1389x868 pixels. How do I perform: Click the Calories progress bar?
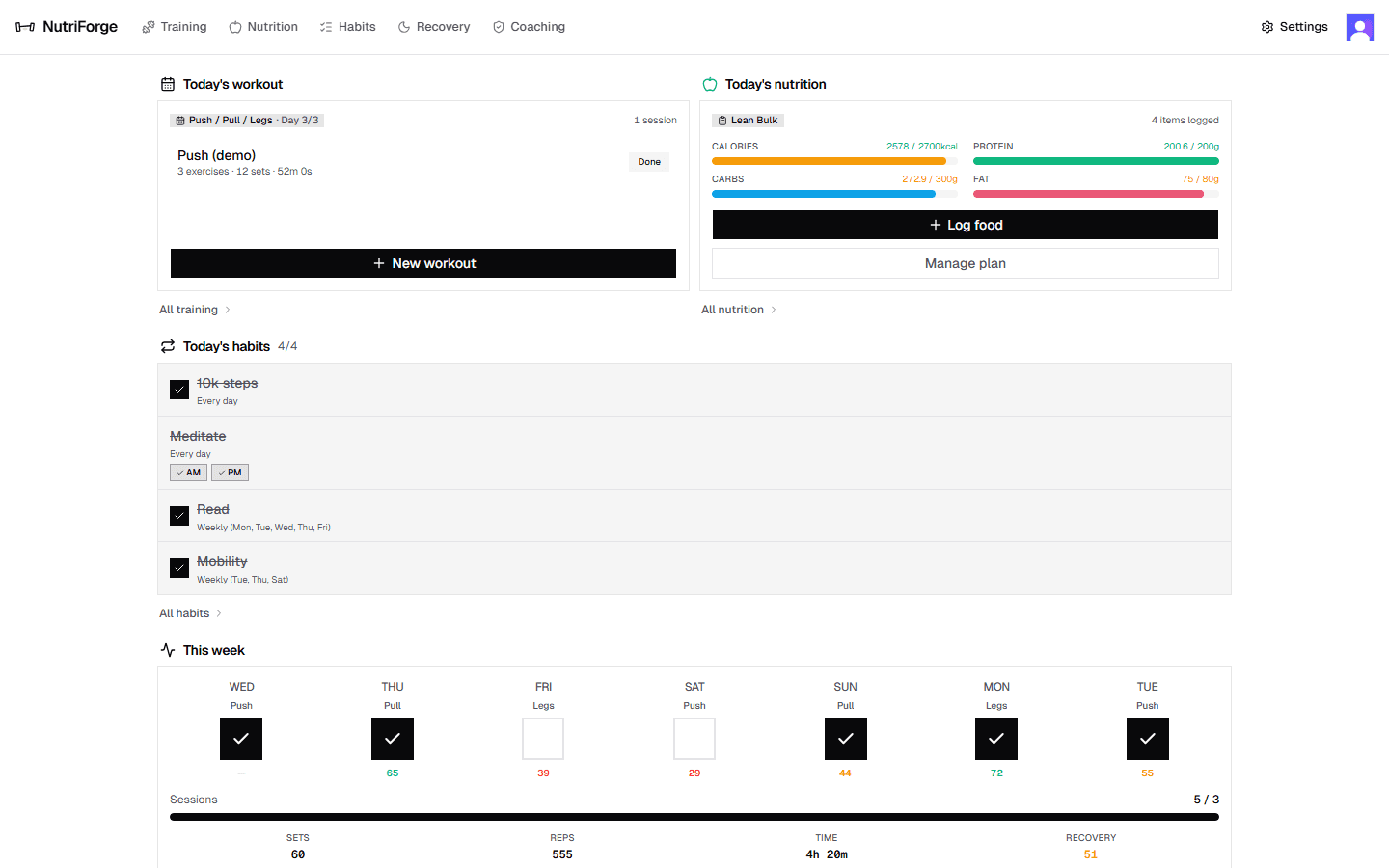click(x=834, y=161)
